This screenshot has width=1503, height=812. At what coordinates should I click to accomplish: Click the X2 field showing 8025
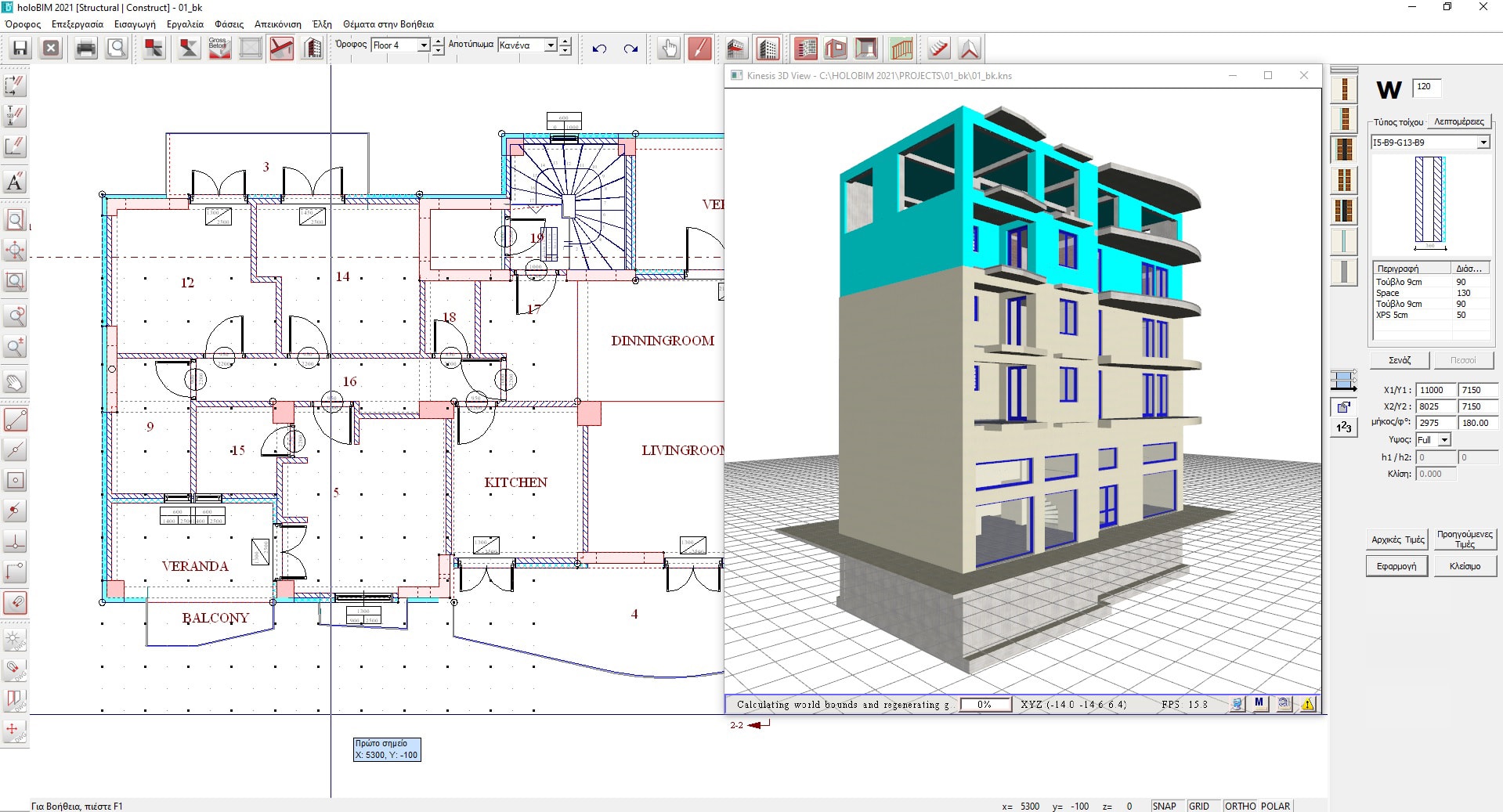click(x=1436, y=406)
